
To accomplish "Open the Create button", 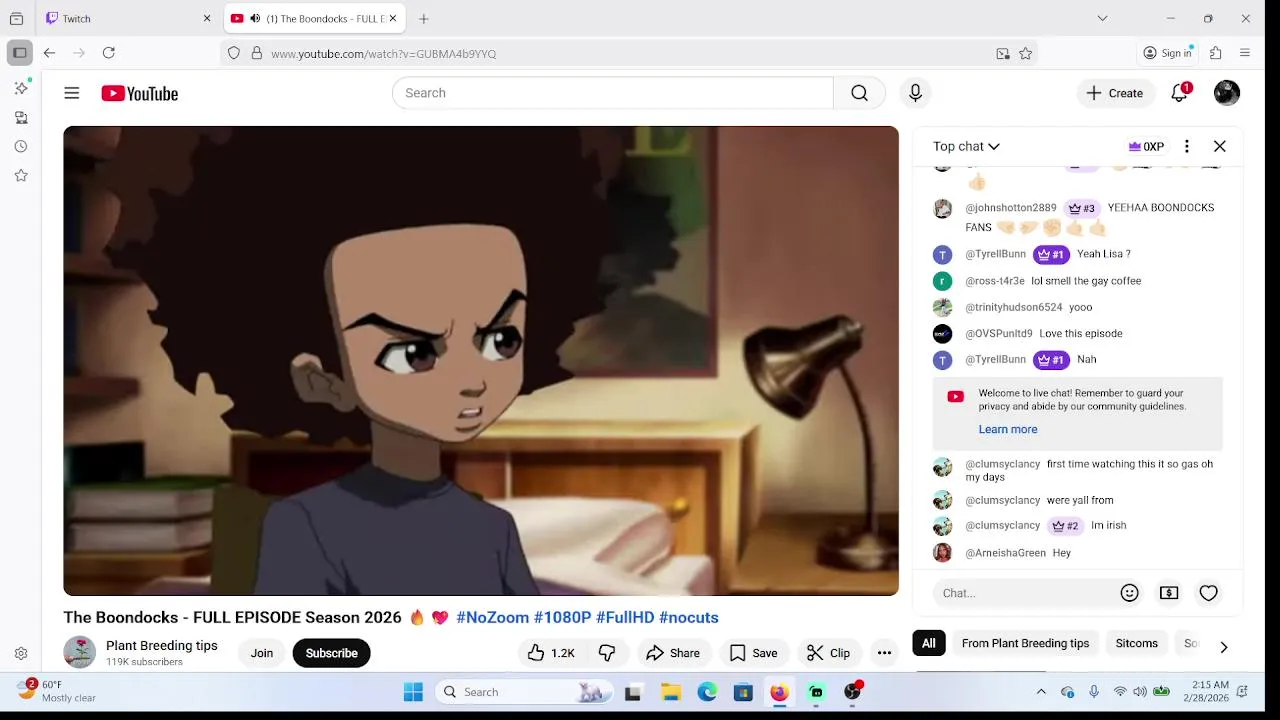I will click(1115, 93).
